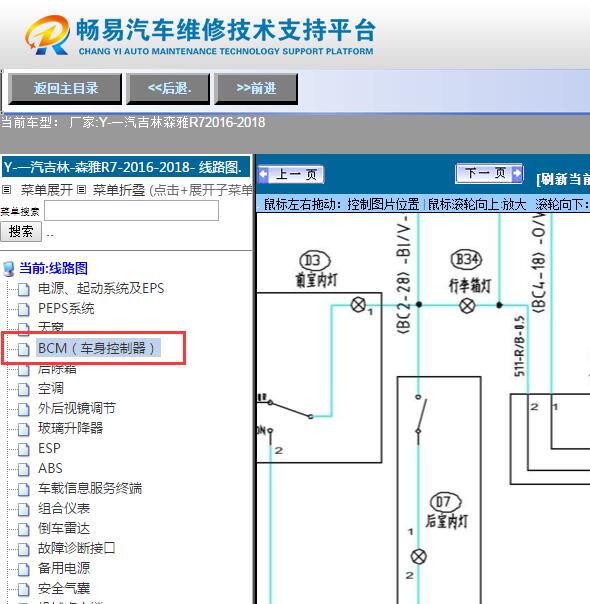
Task: Click the 返回主目录 button
Action: tap(65, 89)
